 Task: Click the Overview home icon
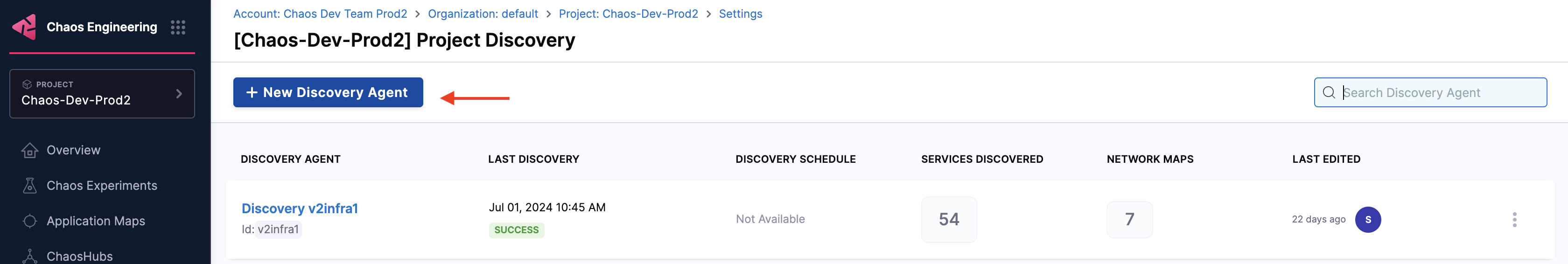pos(29,150)
